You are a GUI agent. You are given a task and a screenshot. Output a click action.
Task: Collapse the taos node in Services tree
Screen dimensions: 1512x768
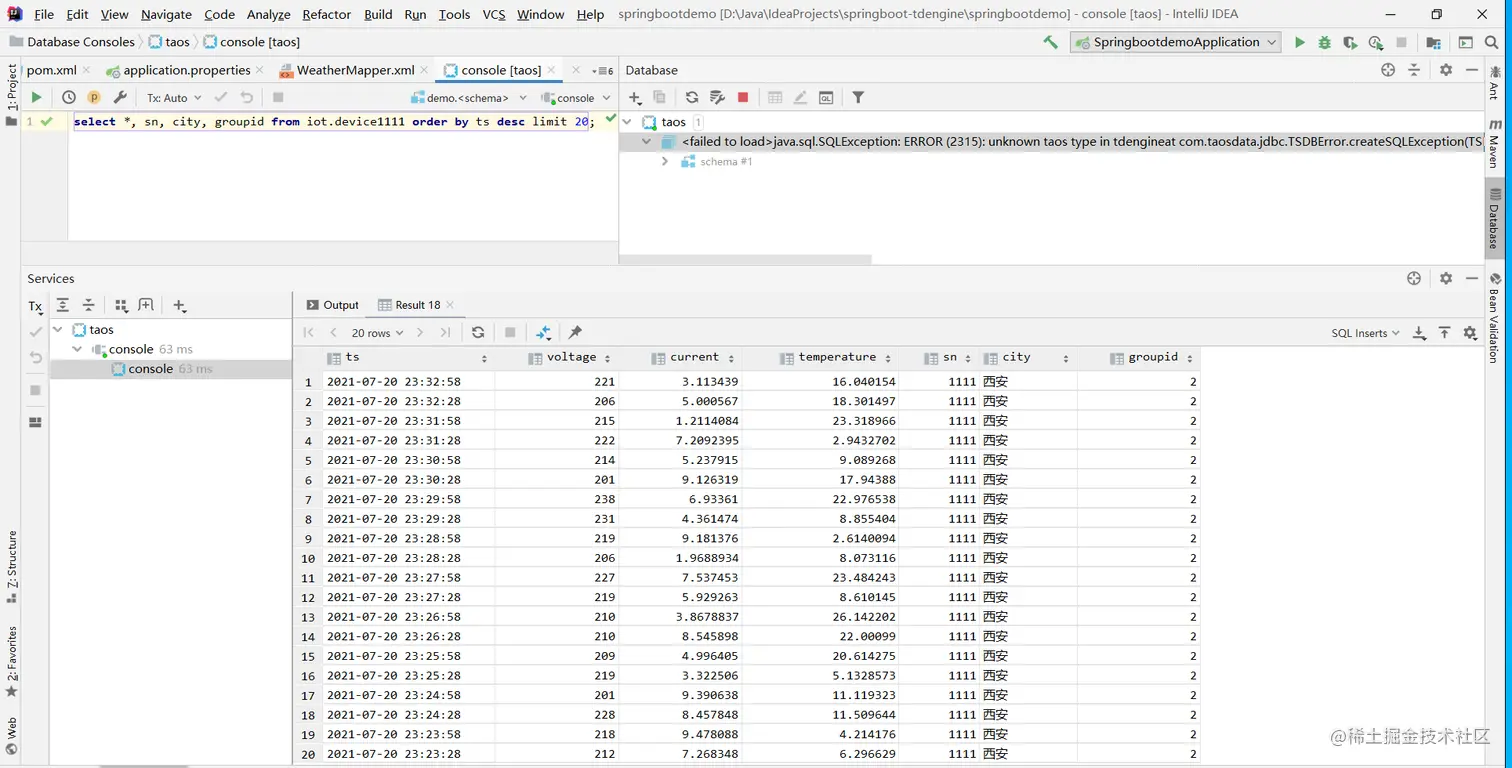pos(58,329)
